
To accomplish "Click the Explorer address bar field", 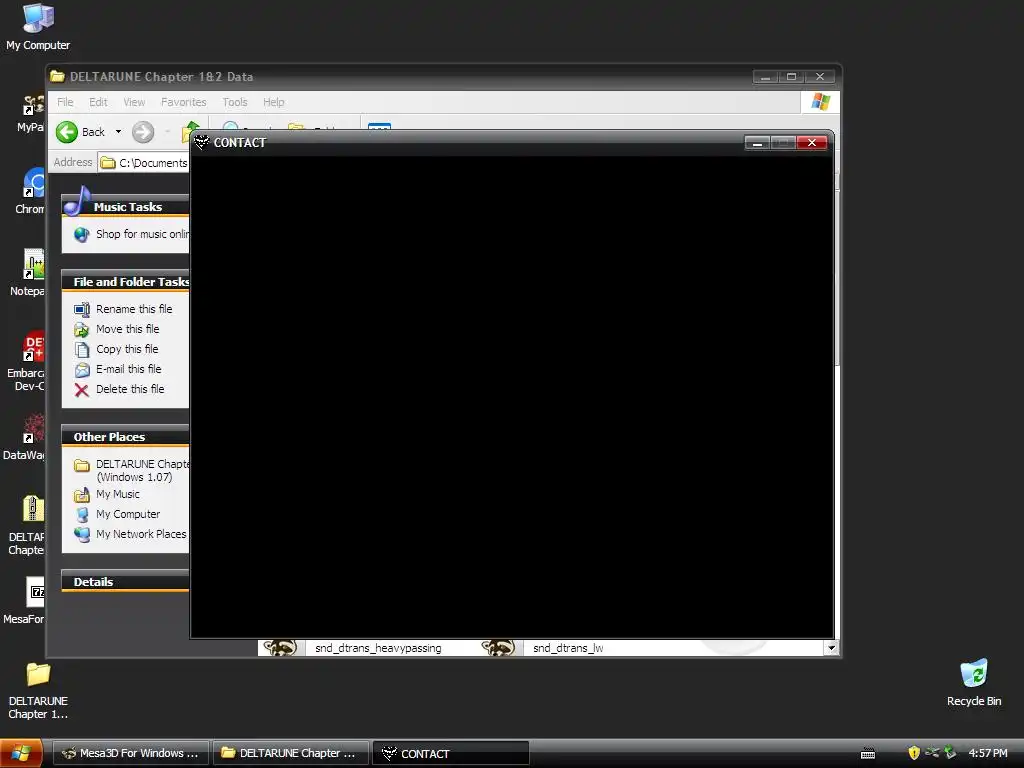I will tap(144, 163).
